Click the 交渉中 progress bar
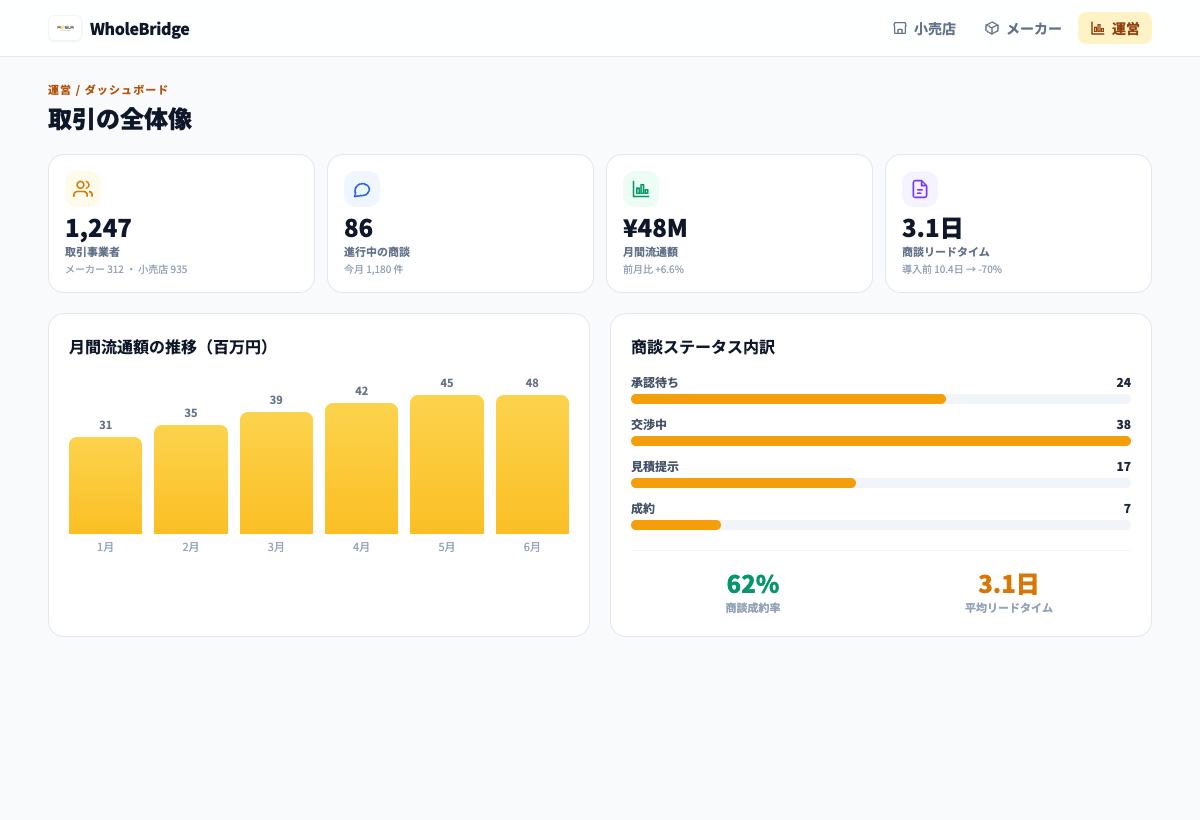This screenshot has width=1200, height=820. point(881,441)
